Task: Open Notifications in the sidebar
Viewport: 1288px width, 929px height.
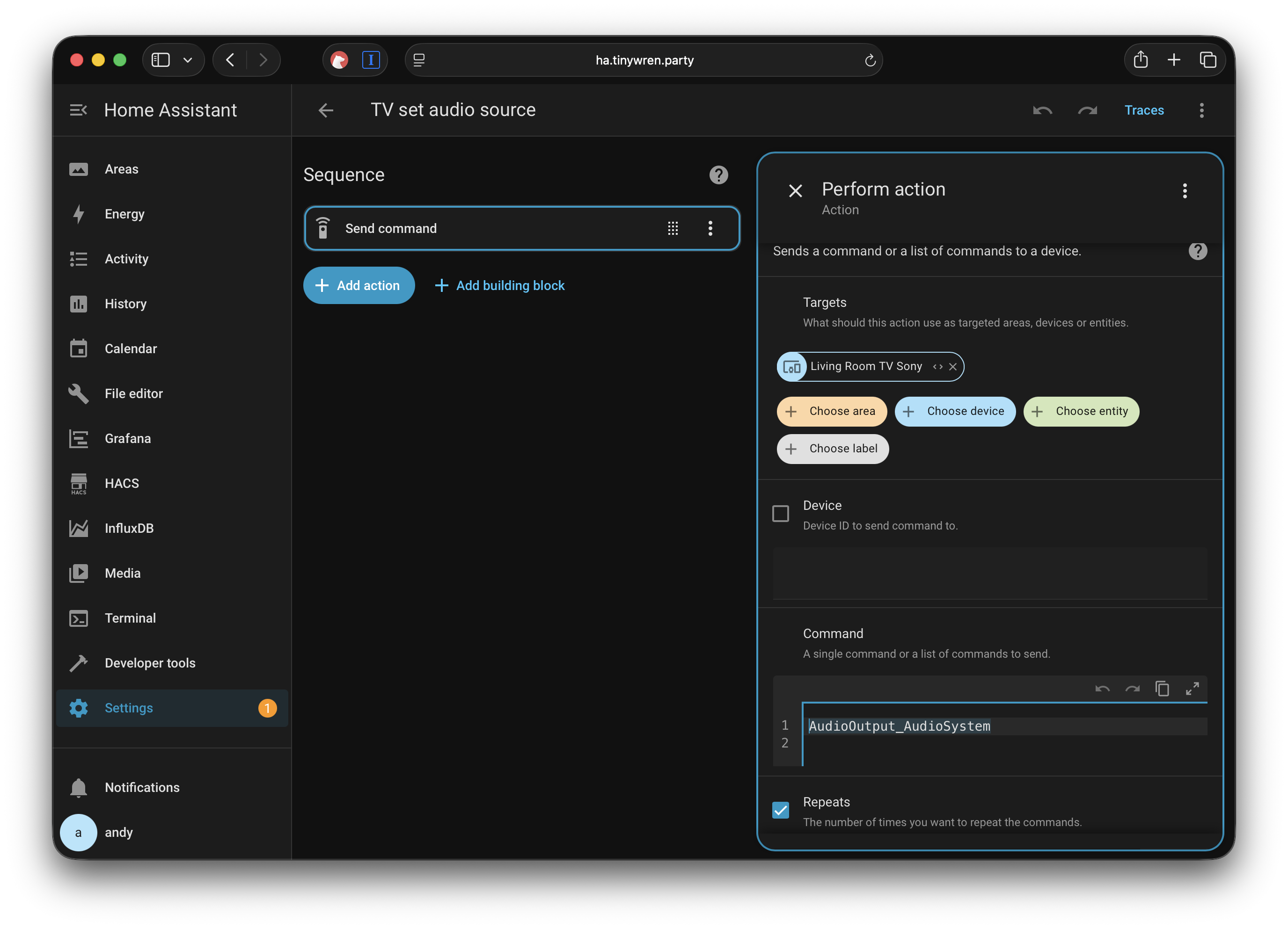Action: pos(141,787)
